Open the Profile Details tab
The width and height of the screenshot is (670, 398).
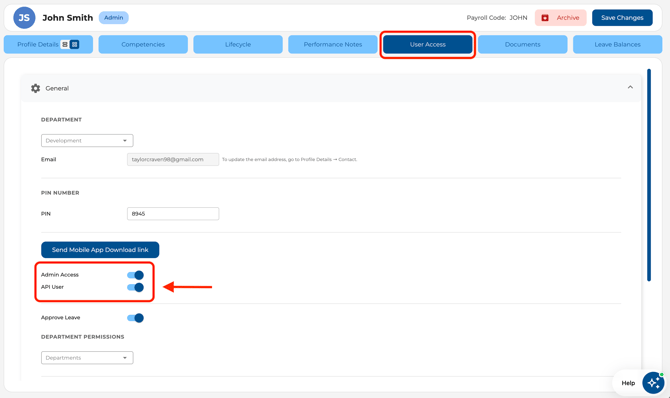(x=48, y=44)
